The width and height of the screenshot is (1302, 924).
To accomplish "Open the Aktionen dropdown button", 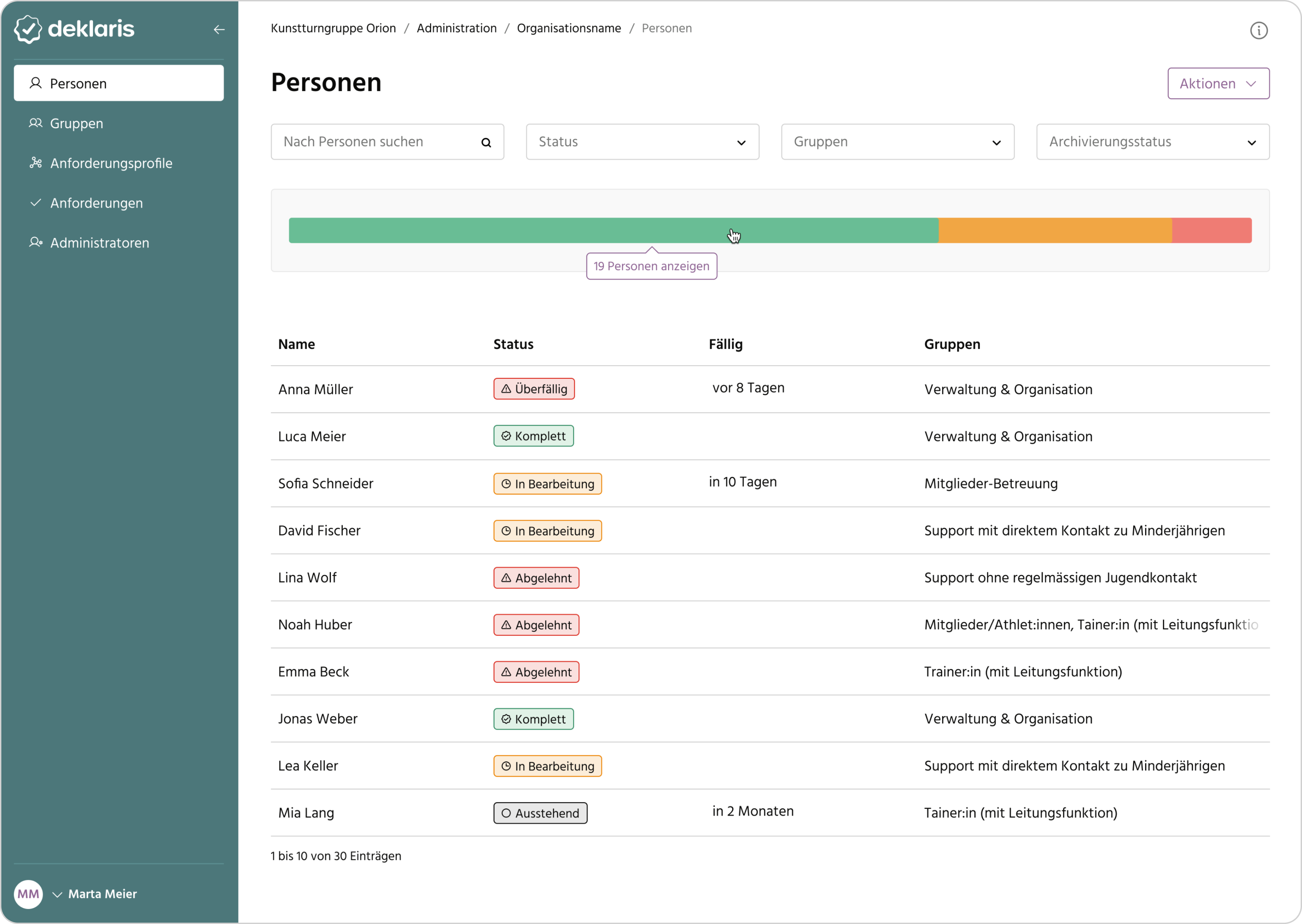I will (x=1218, y=84).
